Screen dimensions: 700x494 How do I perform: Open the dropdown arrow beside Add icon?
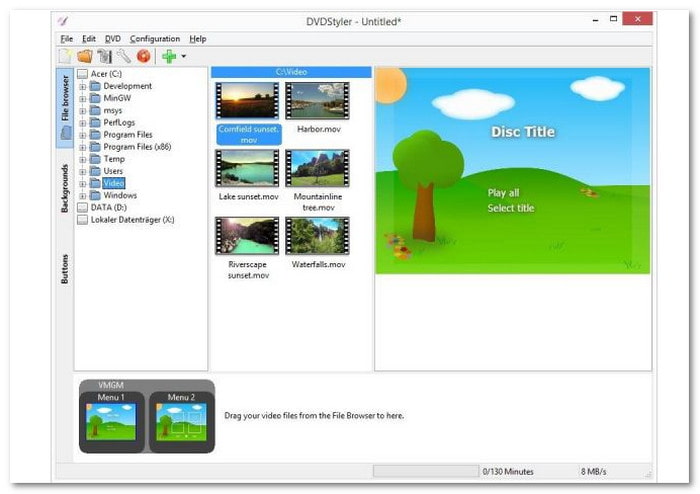pyautogui.click(x=183, y=57)
